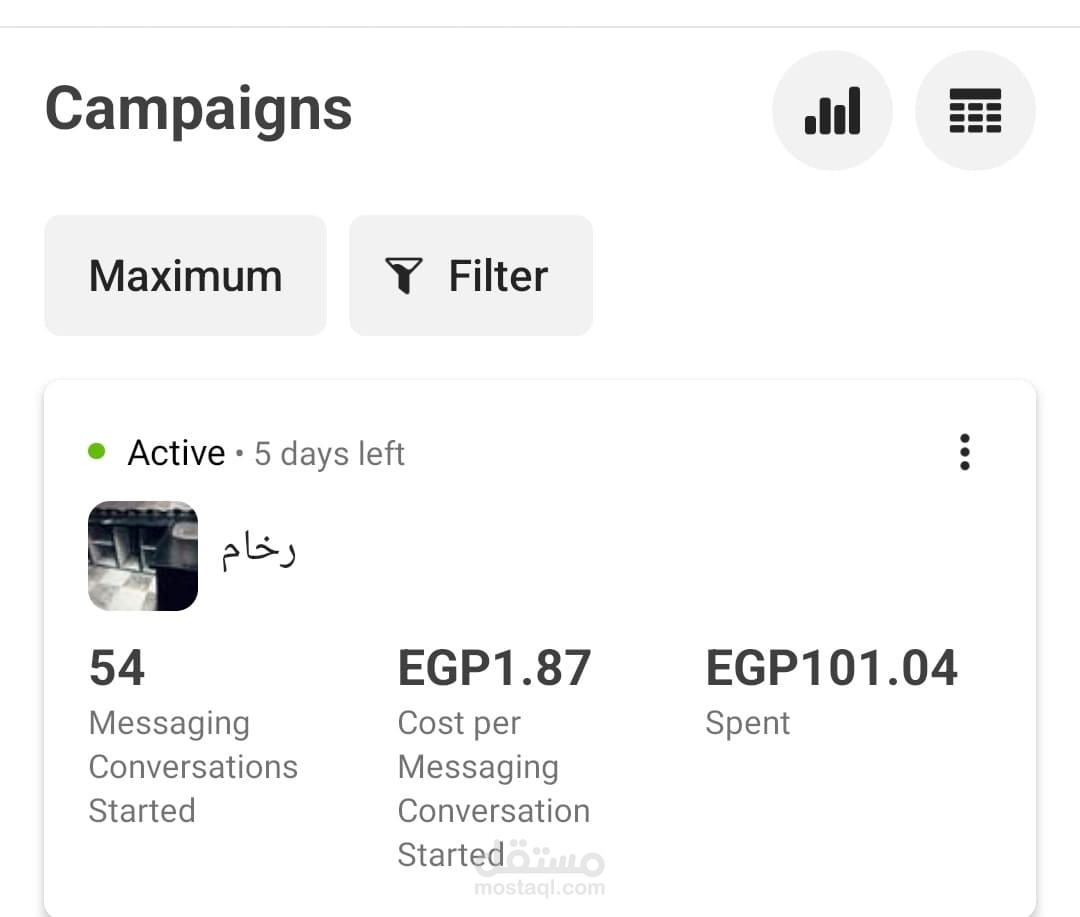Viewport: 1080px width, 917px height.
Task: Click the EGP1.87 cost per conversation value
Action: (x=495, y=668)
